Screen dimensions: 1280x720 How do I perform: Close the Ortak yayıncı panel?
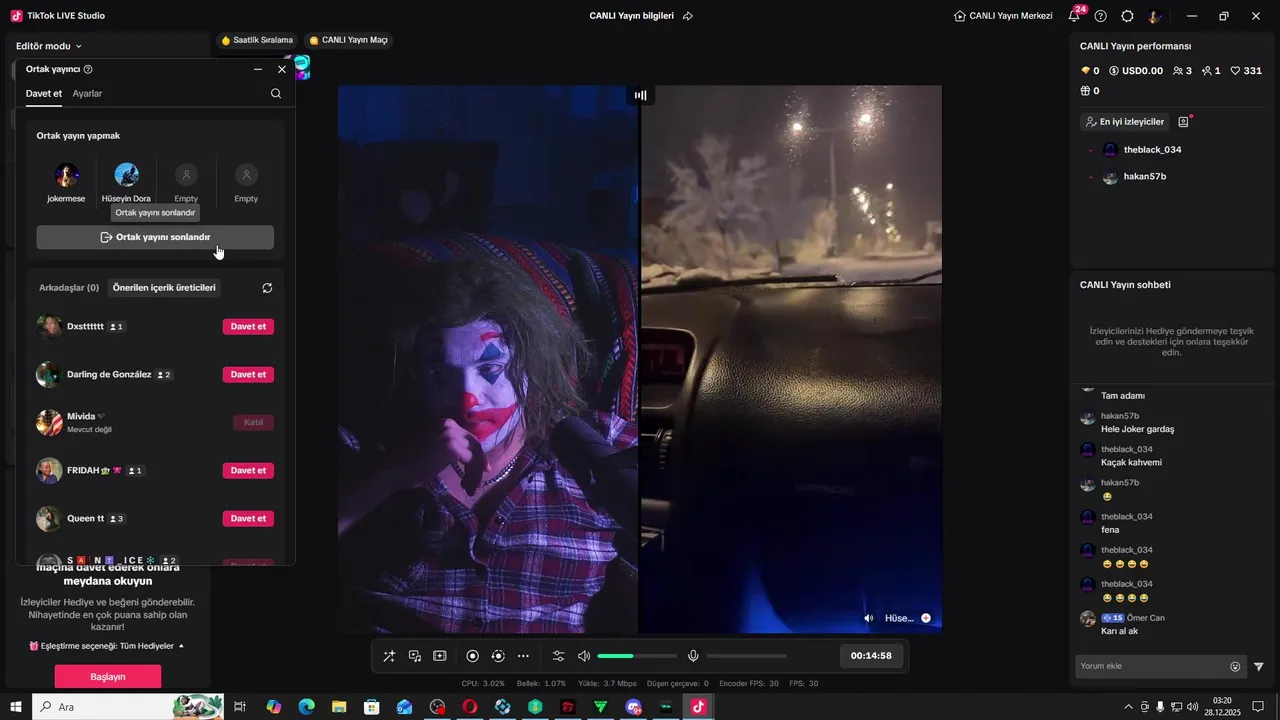pyautogui.click(x=282, y=69)
